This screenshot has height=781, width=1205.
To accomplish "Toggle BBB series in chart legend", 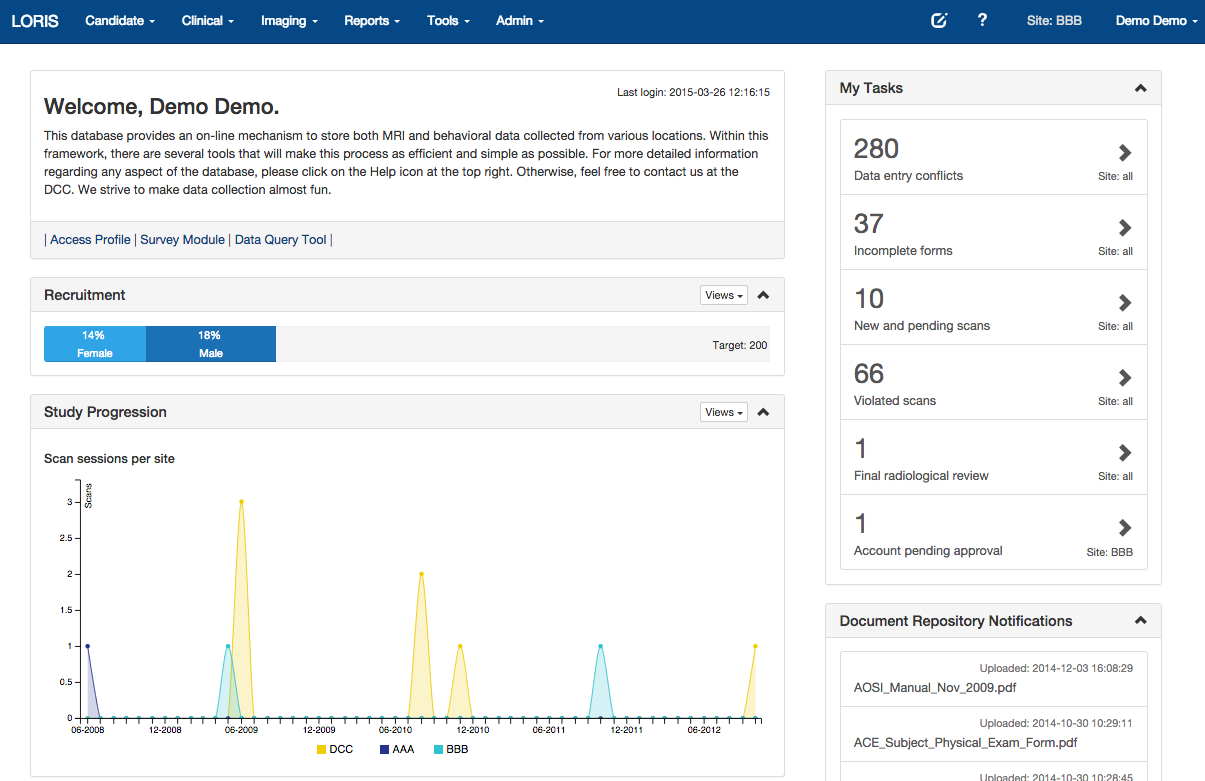I will point(451,749).
